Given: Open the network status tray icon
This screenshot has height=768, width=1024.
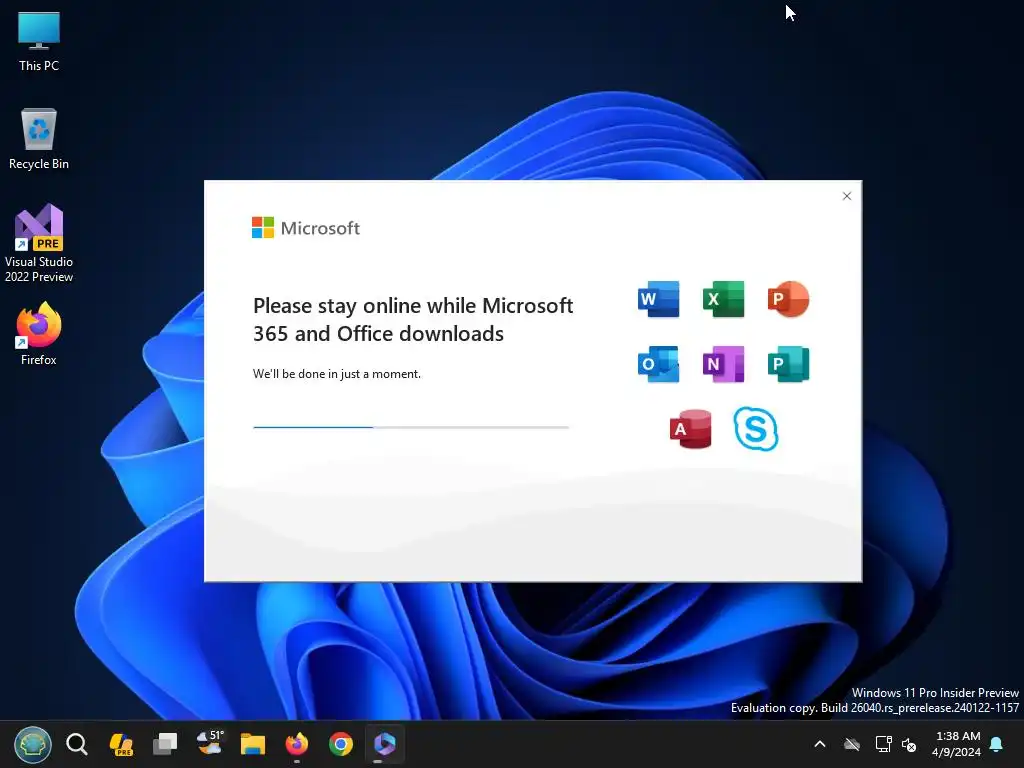Looking at the screenshot, I should coord(883,744).
